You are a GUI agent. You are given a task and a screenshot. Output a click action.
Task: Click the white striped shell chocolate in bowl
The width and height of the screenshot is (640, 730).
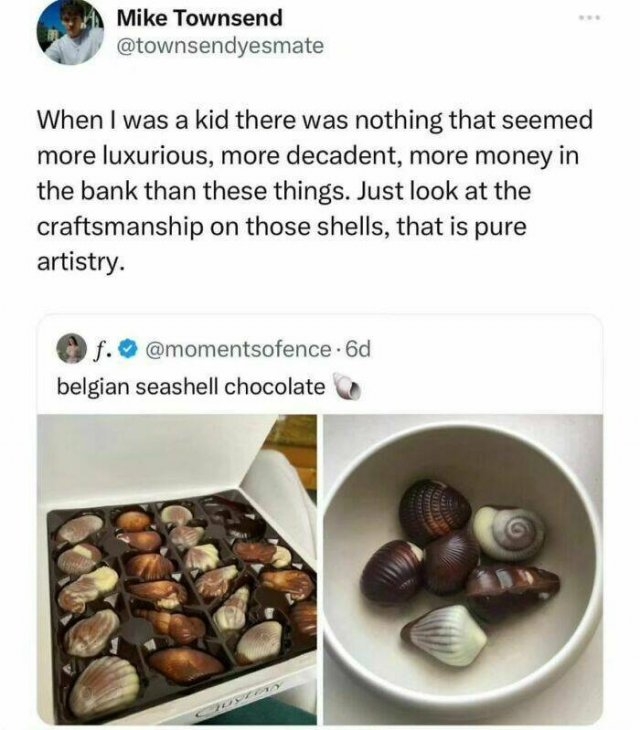coord(445,632)
